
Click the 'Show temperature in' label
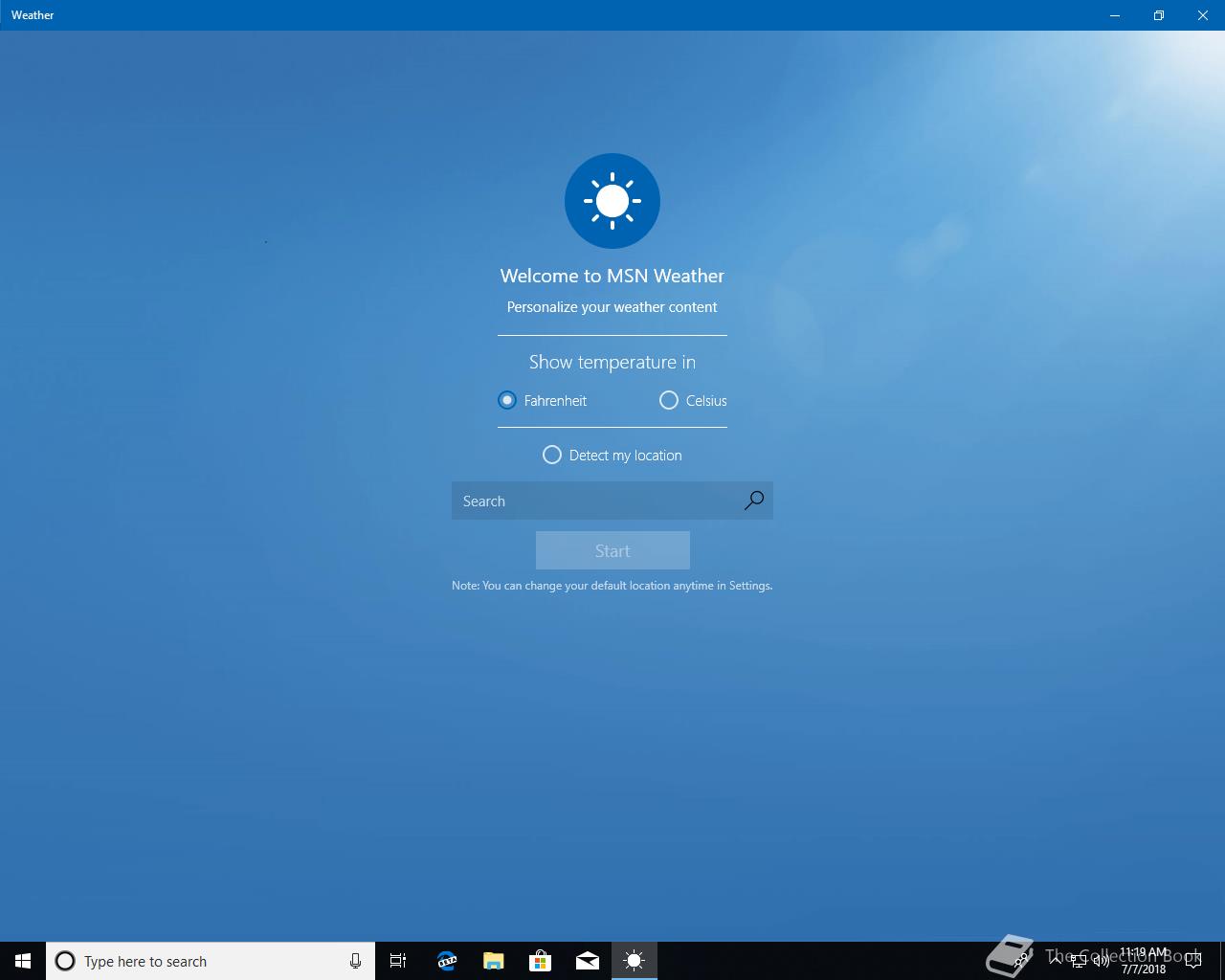point(612,362)
